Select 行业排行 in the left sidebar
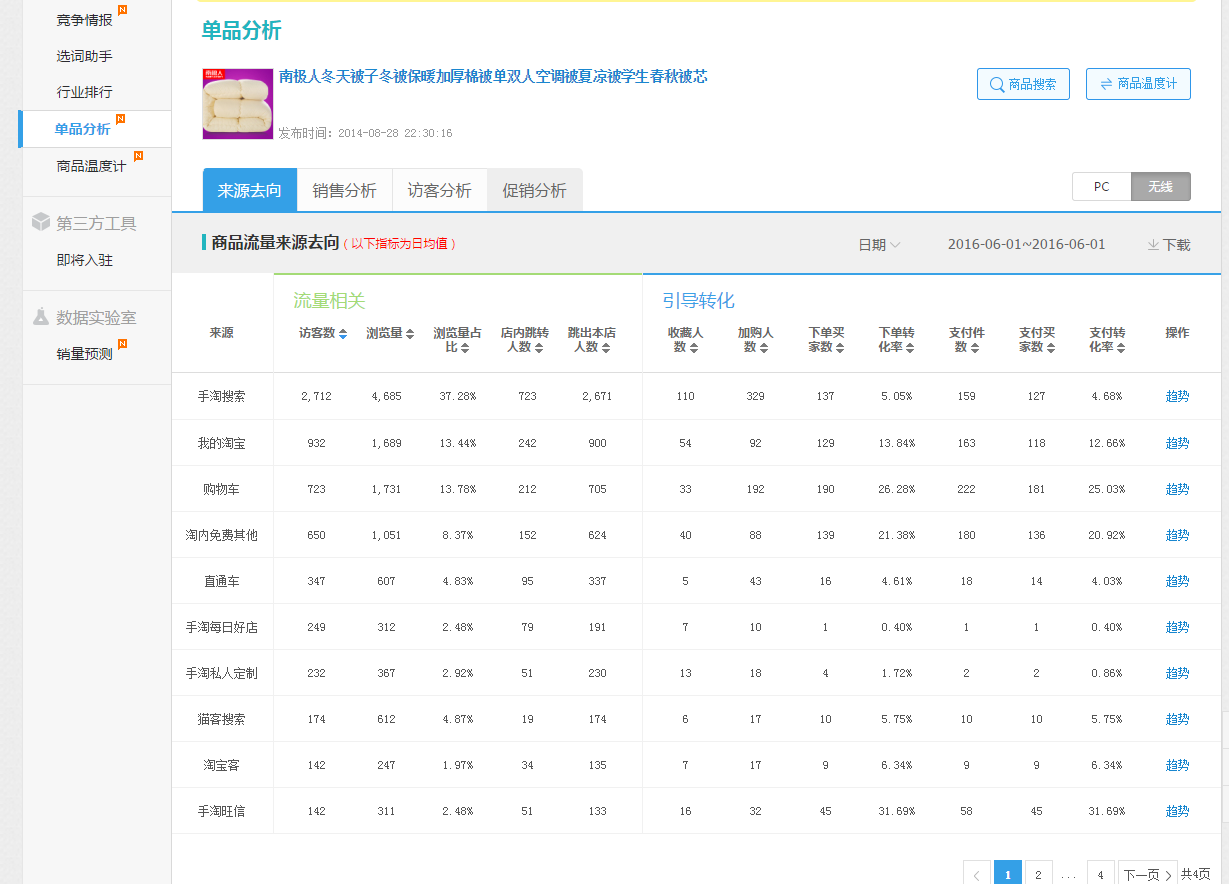 pos(84,92)
